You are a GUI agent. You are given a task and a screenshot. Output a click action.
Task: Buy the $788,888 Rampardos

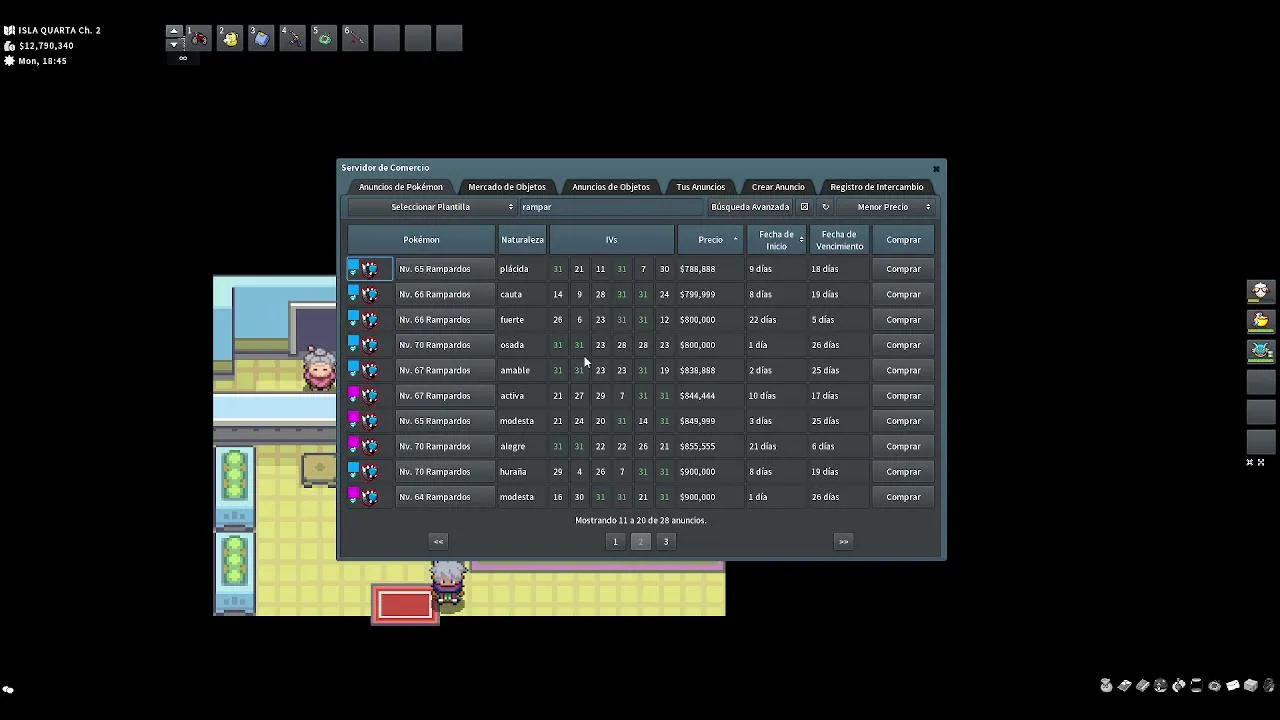pos(903,269)
